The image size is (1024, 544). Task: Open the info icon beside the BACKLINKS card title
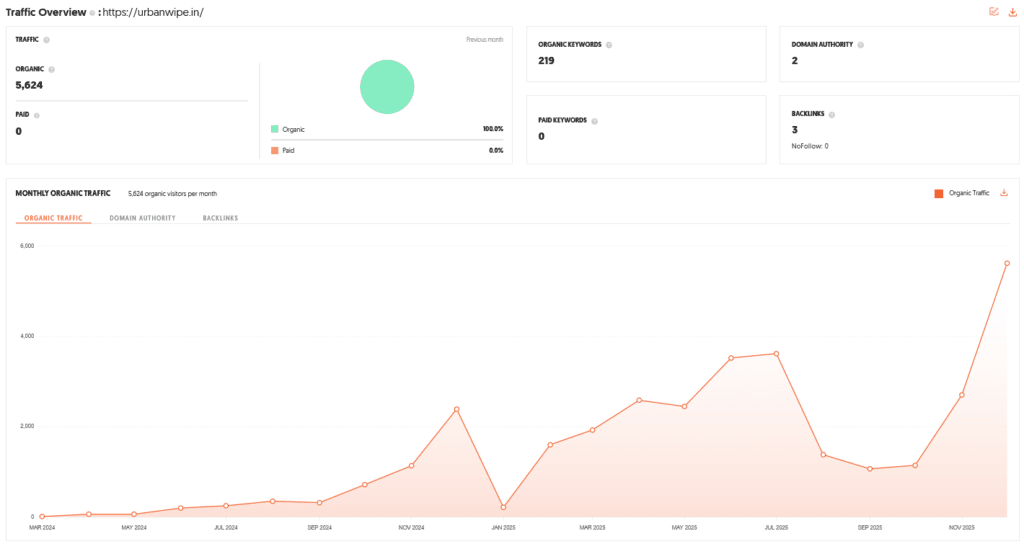click(x=831, y=114)
